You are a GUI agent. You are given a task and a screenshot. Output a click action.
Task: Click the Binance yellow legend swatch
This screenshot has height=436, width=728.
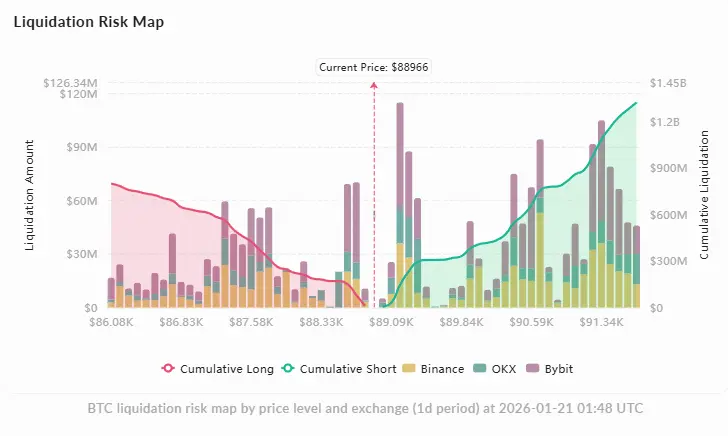pyautogui.click(x=409, y=369)
